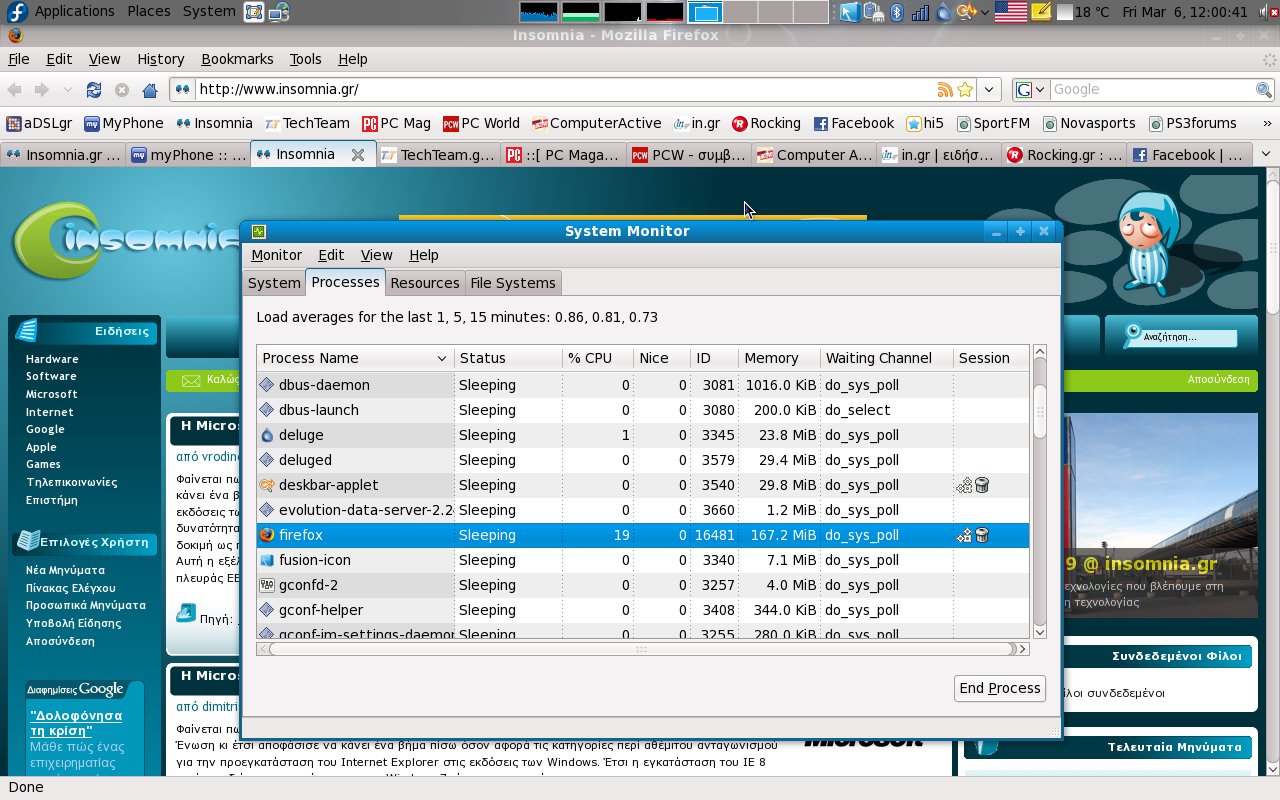Switch to the File Systems tab

(512, 283)
